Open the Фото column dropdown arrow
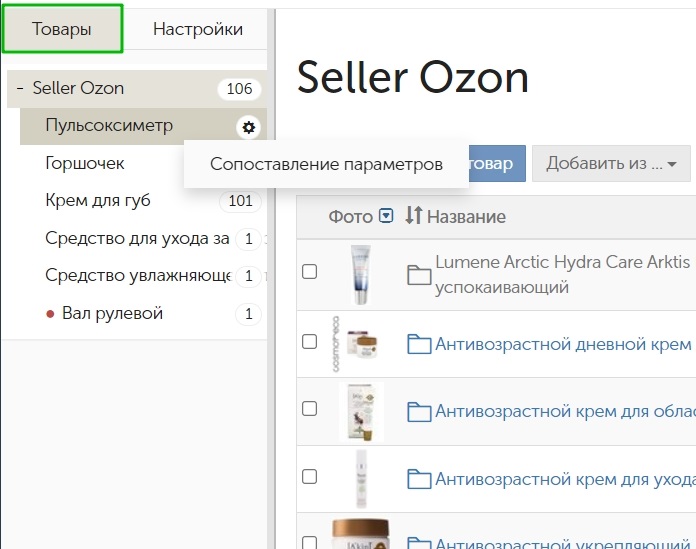 coord(387,216)
